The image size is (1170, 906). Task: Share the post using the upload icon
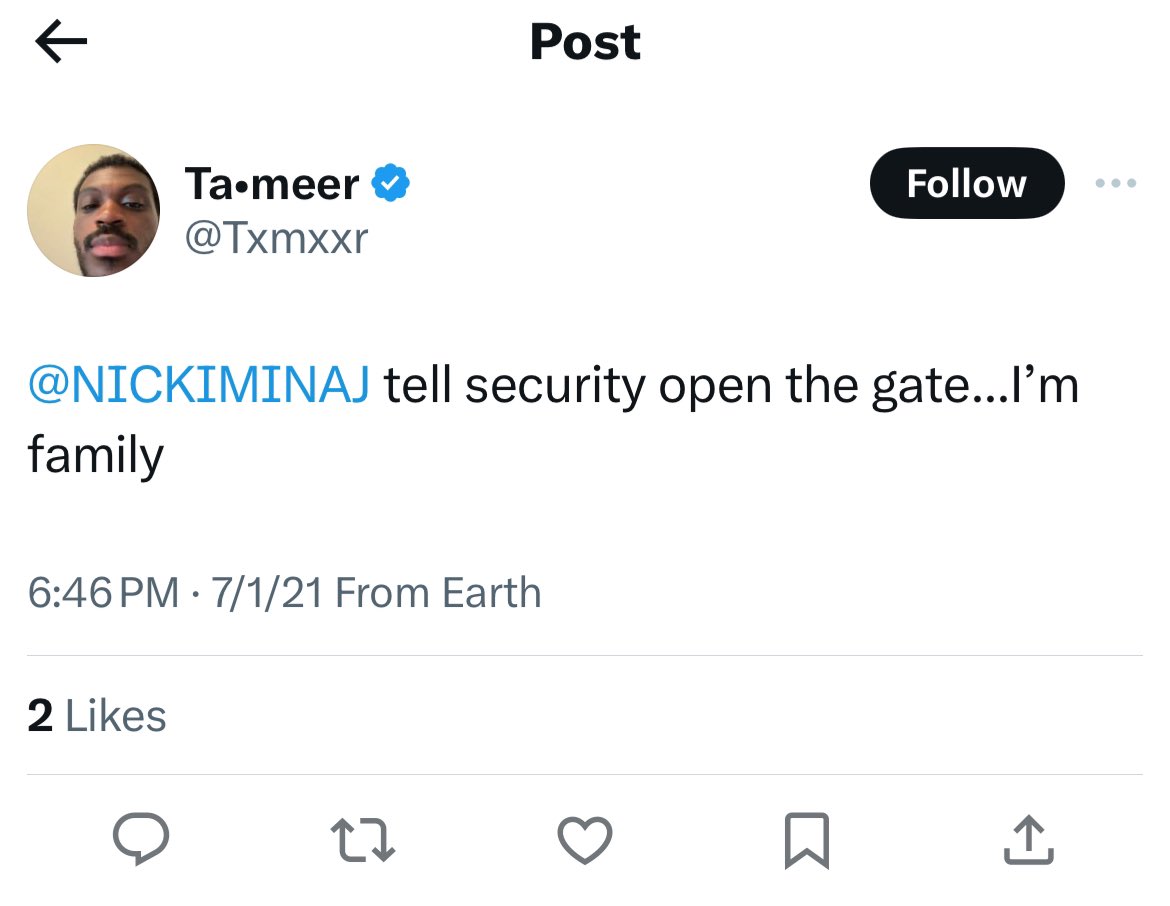[x=1028, y=840]
